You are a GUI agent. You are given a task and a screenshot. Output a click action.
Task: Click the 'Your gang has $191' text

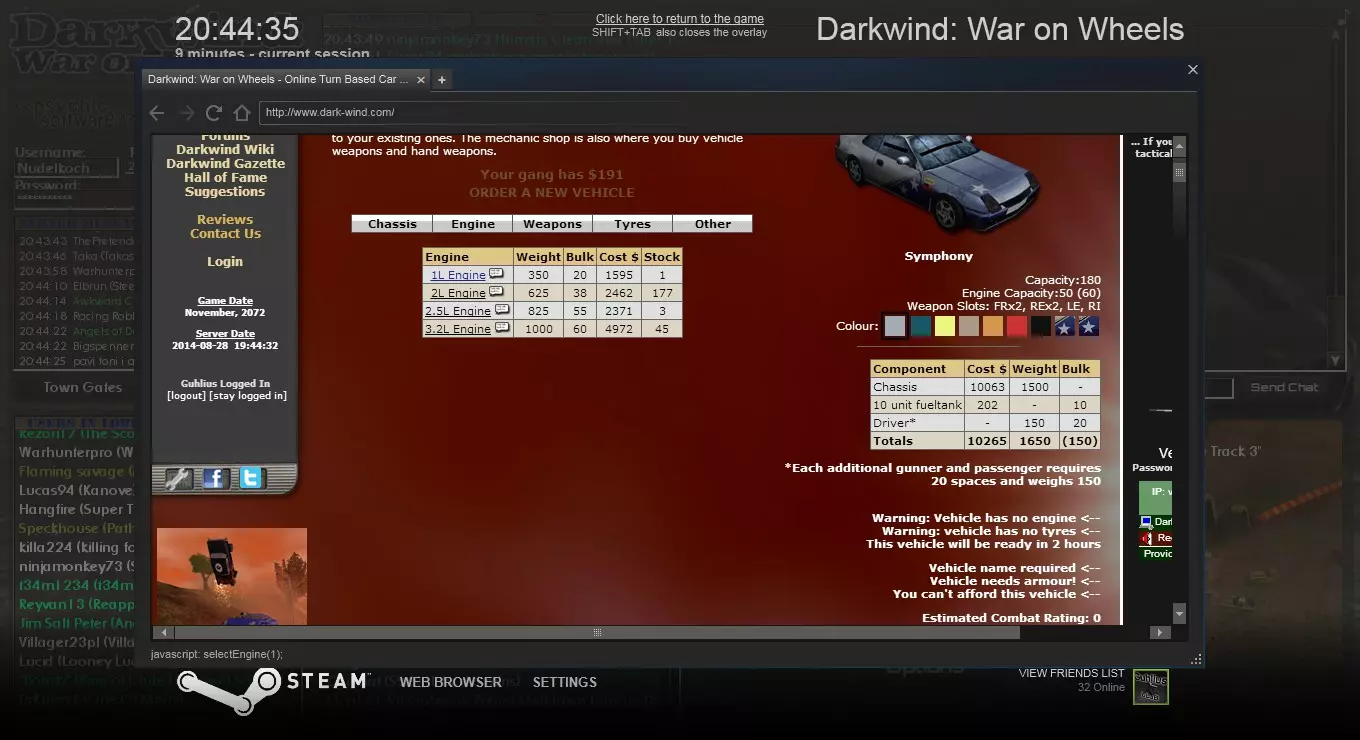552,175
